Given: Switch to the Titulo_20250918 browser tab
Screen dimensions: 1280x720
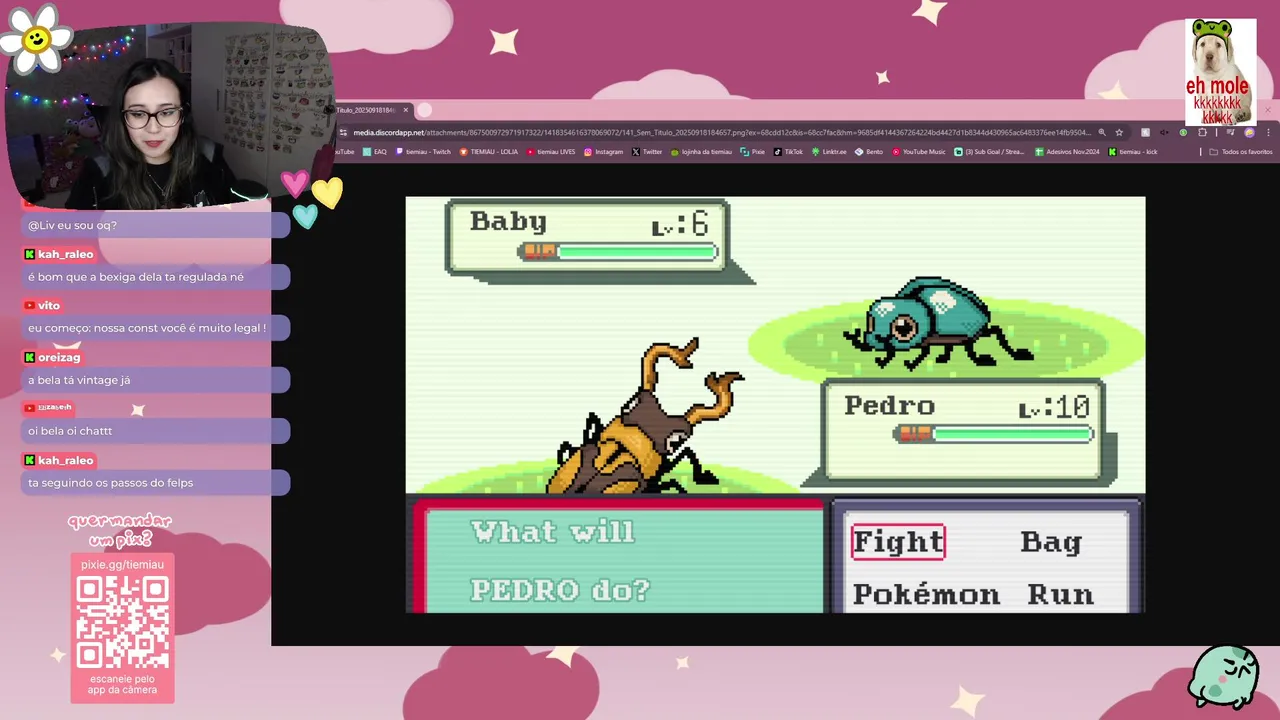Looking at the screenshot, I should pos(370,110).
